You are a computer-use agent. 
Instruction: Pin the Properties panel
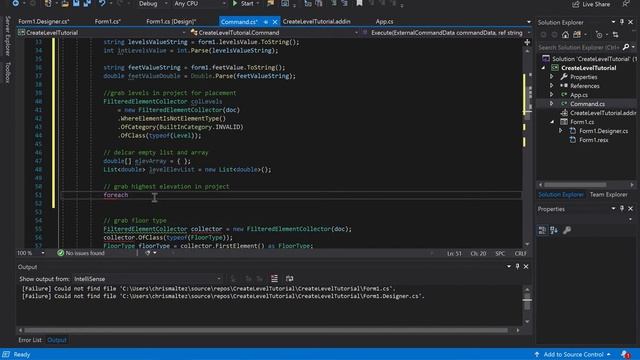pos(622,209)
